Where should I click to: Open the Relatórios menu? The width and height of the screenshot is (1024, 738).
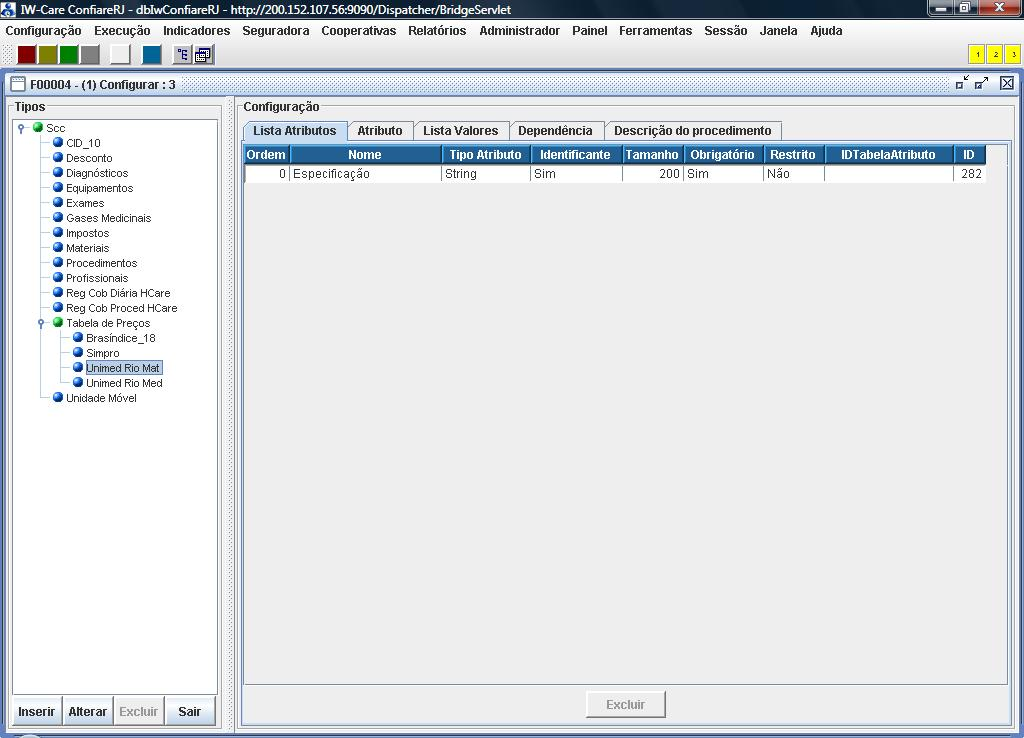tap(437, 31)
